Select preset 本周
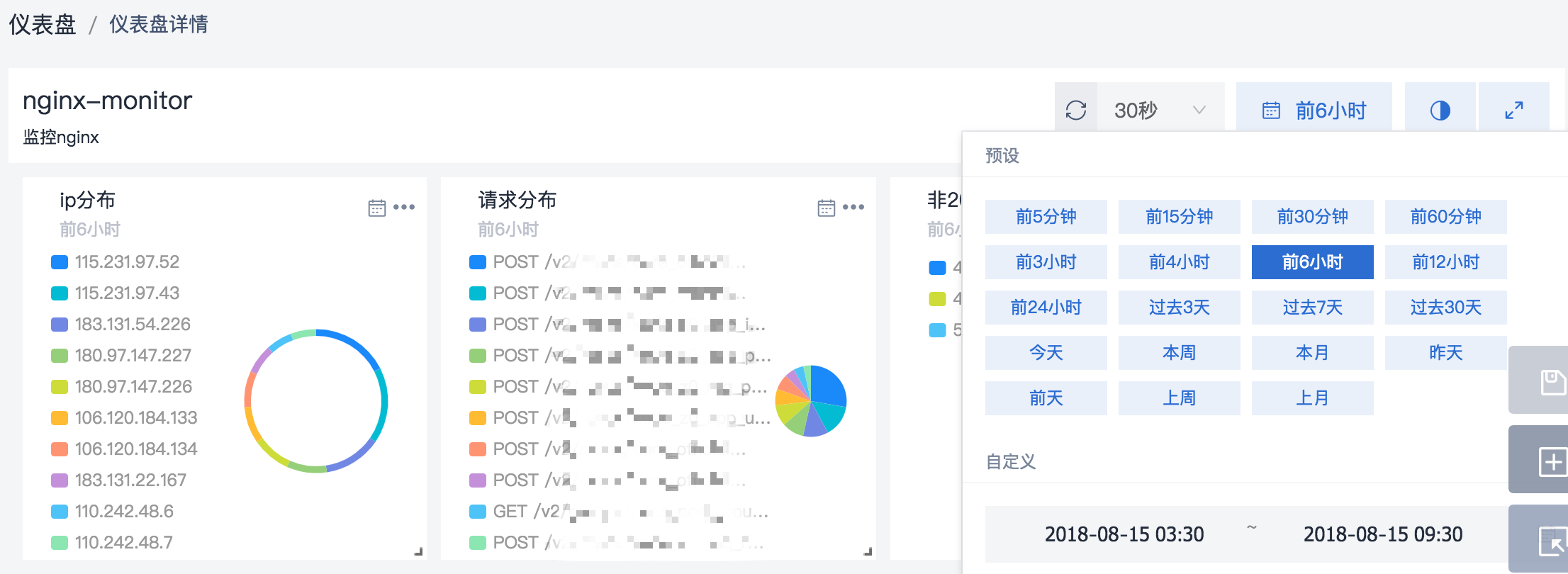 [x=1179, y=352]
